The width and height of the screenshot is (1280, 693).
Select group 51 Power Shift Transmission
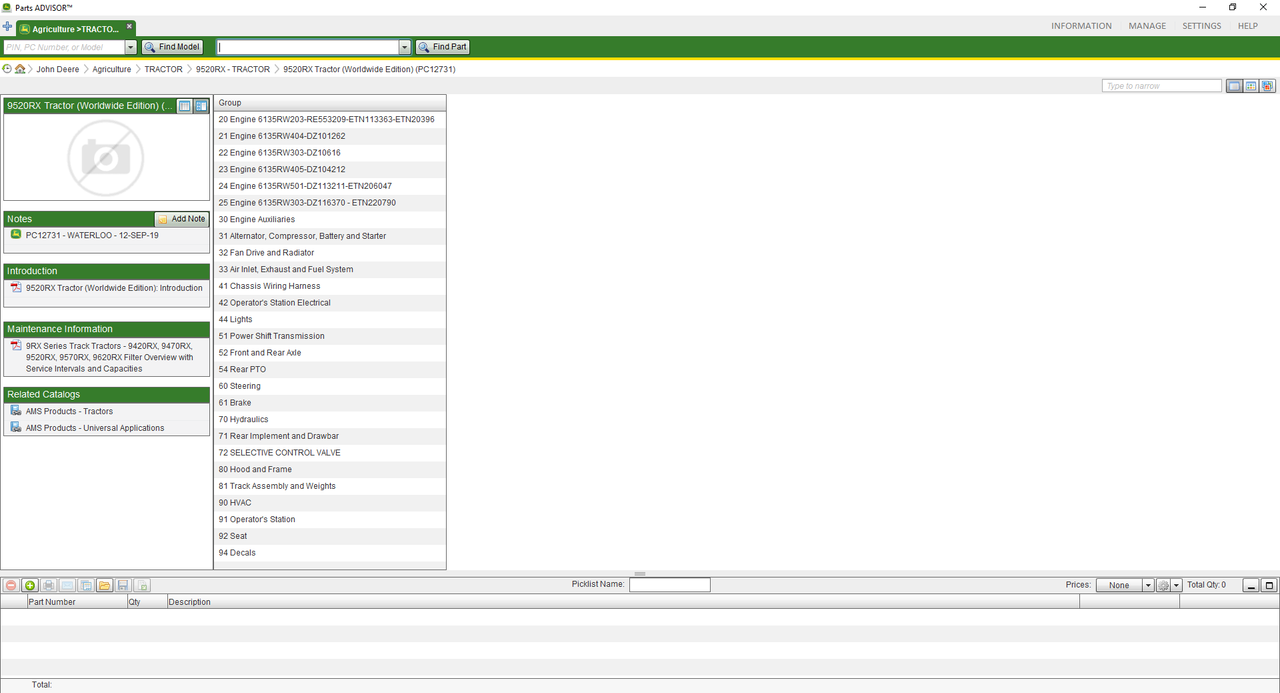click(x=330, y=336)
